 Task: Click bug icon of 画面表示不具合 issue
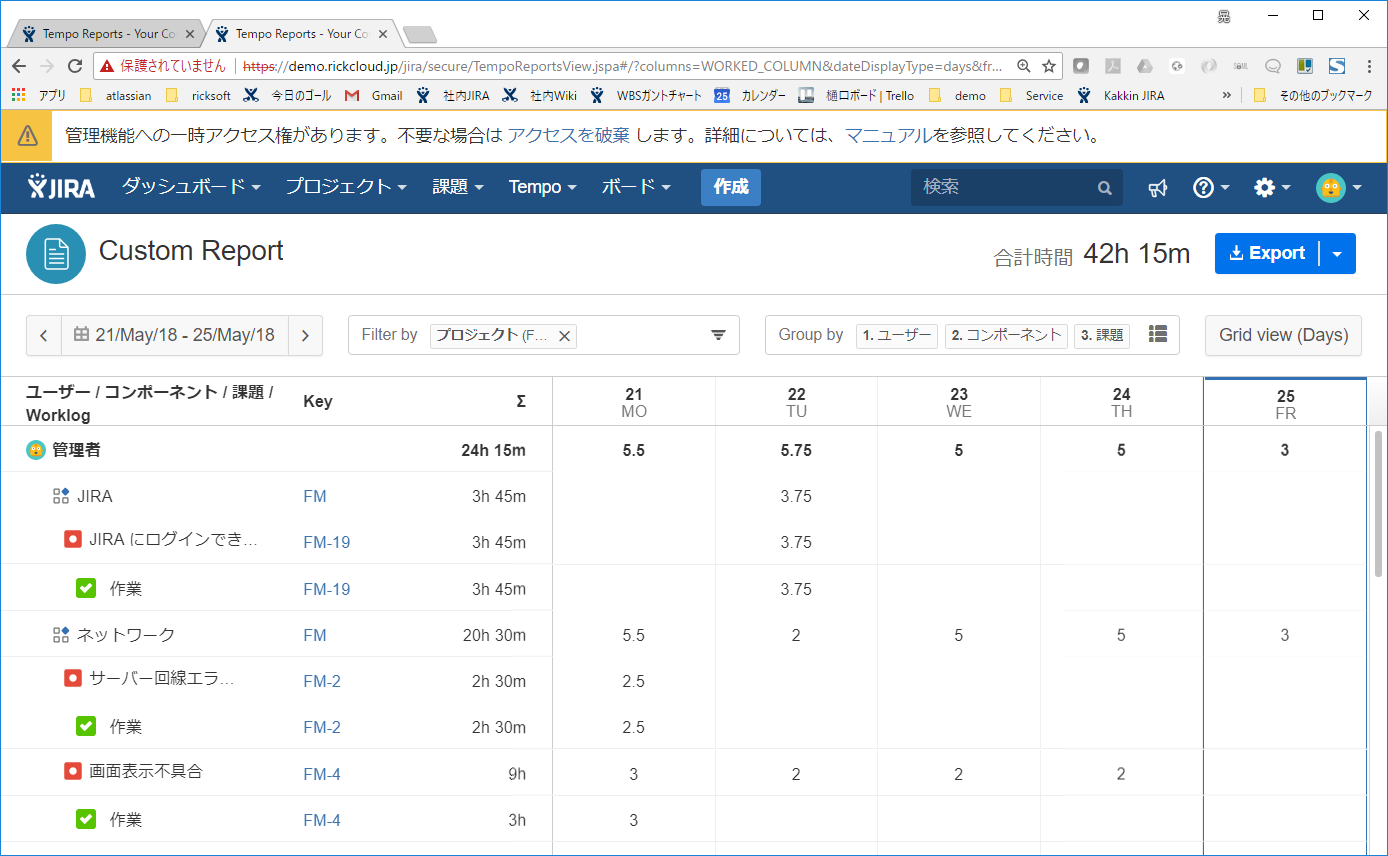72,771
